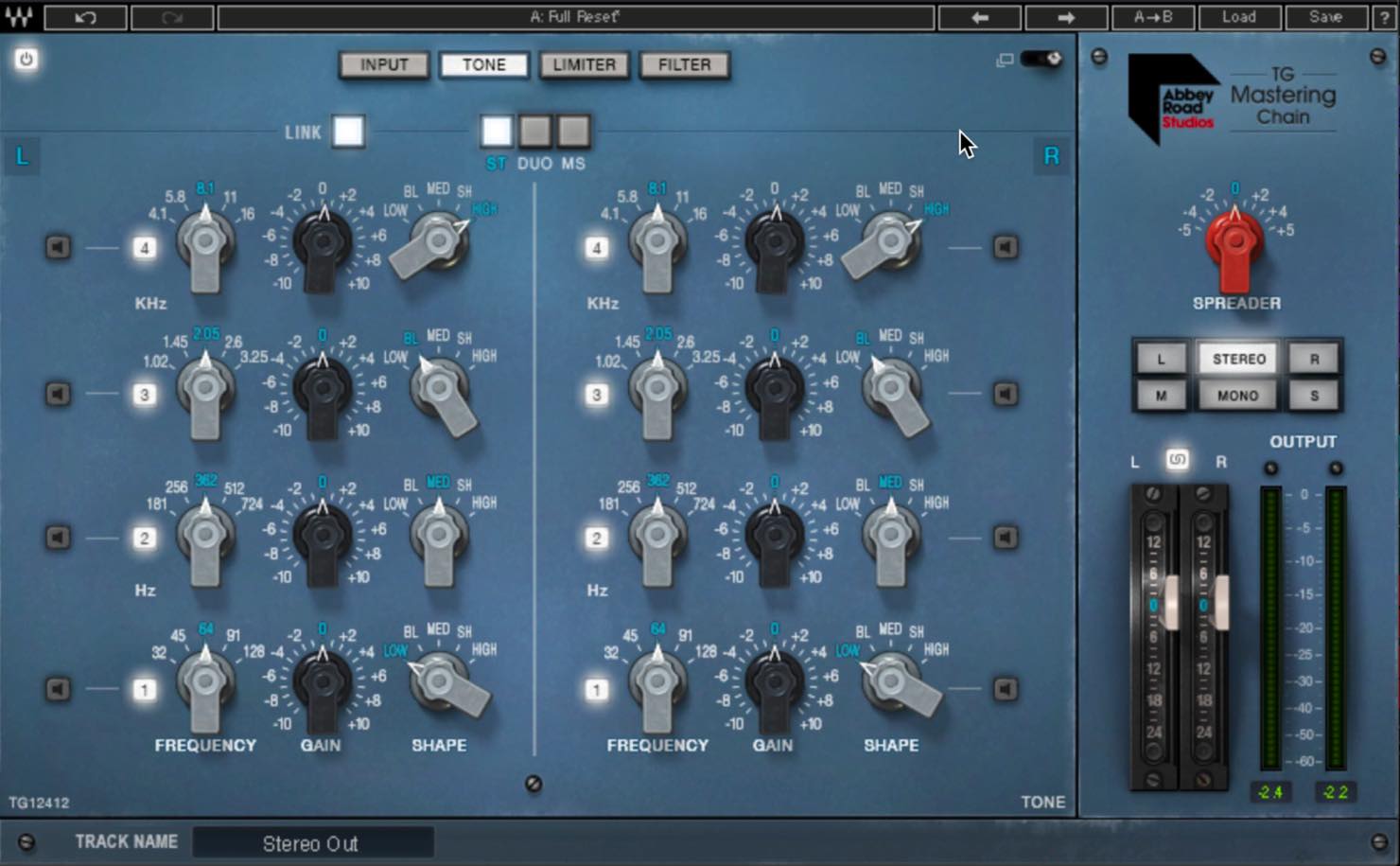
Task: Toggle right channel band 4 on/off
Action: tap(596, 248)
